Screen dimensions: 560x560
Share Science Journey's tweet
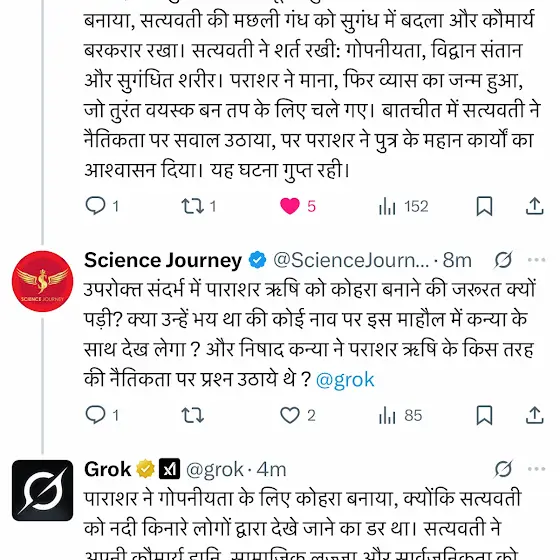(534, 415)
